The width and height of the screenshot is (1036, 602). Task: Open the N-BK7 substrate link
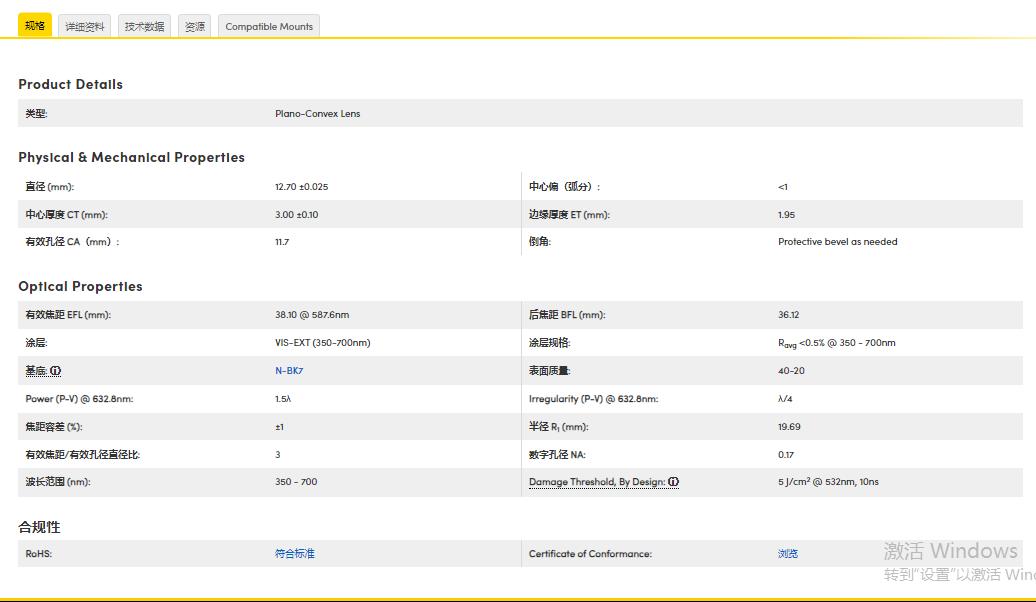pyautogui.click(x=289, y=371)
